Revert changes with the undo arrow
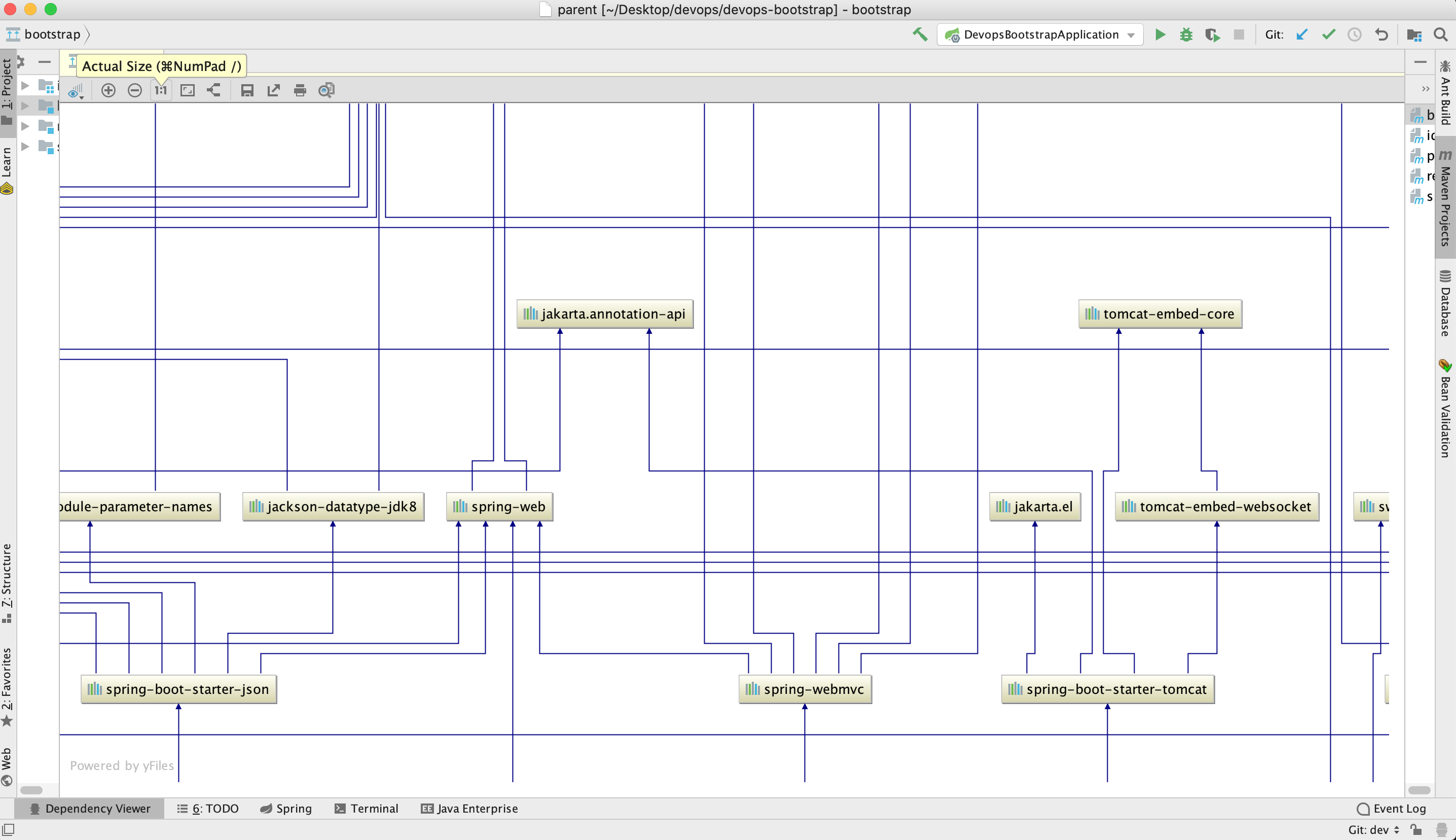1456x840 pixels. point(1381,34)
